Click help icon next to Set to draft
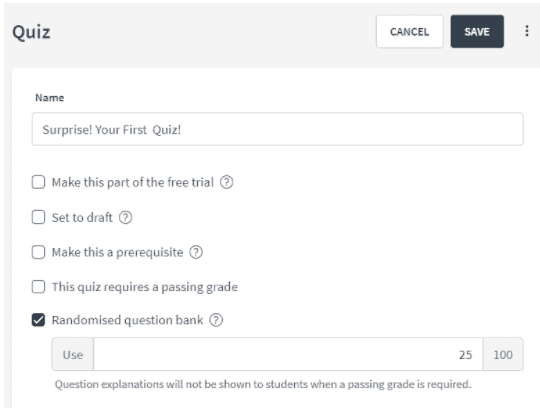 pos(125,217)
